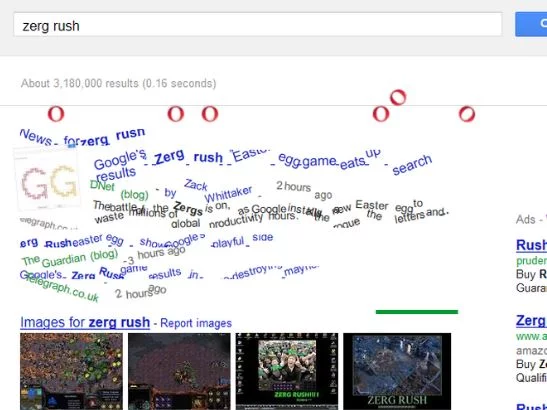Click the red O just below the raised one
The image size is (547, 410).
tap(381, 114)
